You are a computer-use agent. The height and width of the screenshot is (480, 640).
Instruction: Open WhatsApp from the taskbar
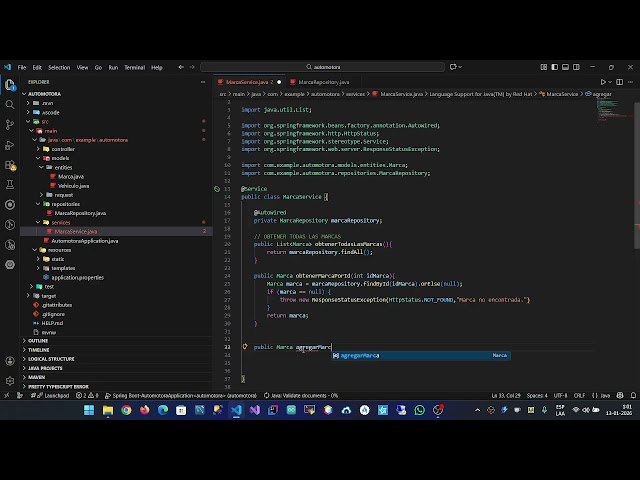pyautogui.click(x=420, y=410)
